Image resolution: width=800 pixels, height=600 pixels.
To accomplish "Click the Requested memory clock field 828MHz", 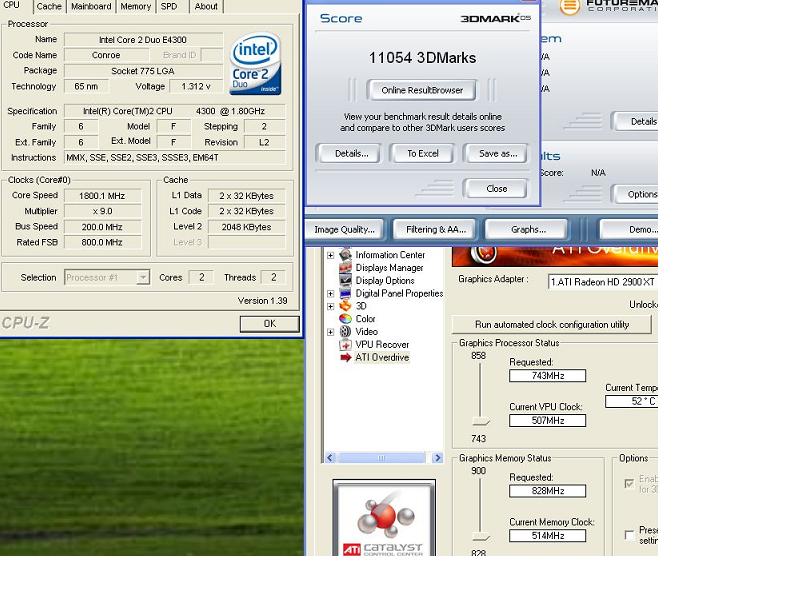I will point(547,491).
